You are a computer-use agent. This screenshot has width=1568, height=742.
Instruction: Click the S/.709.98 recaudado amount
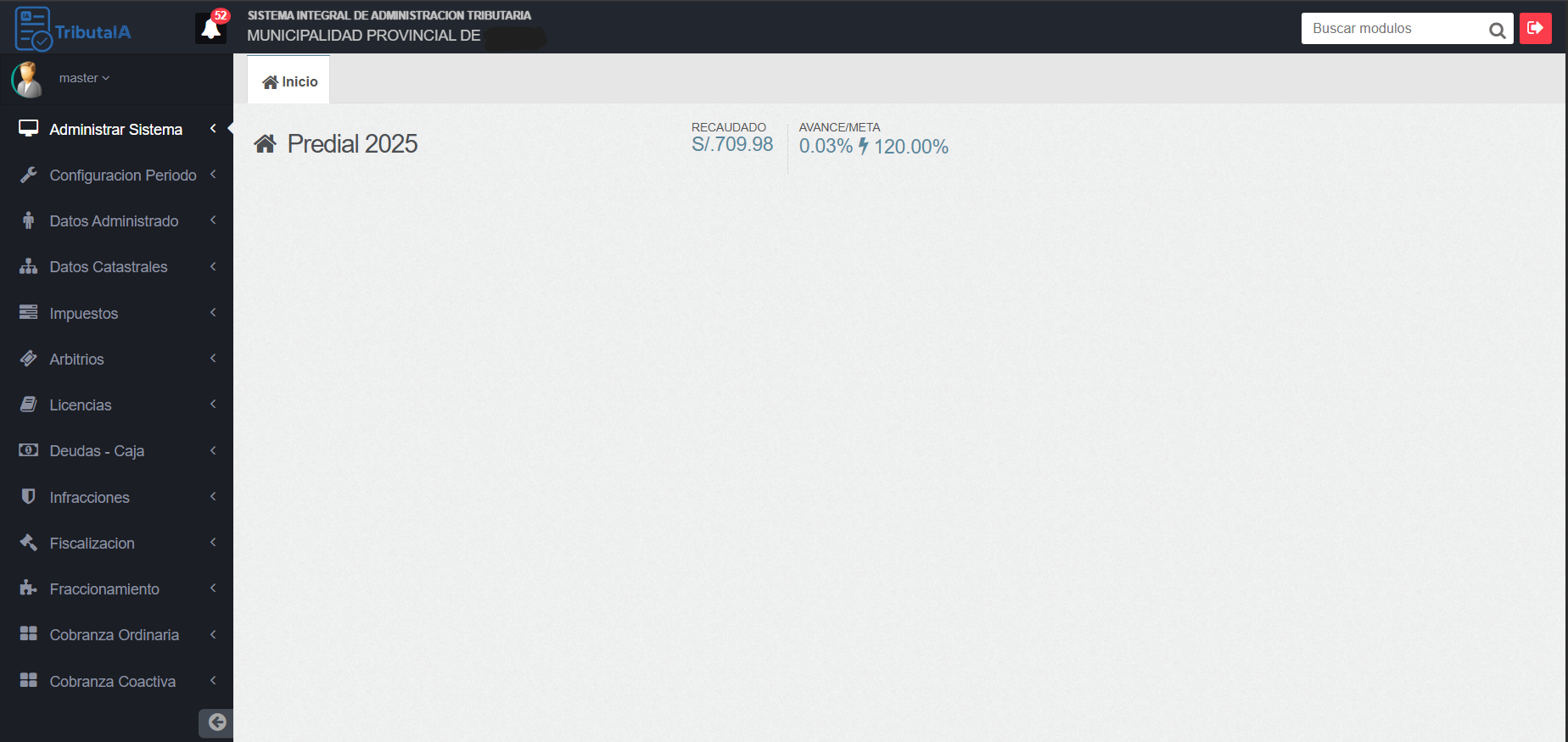(732, 145)
